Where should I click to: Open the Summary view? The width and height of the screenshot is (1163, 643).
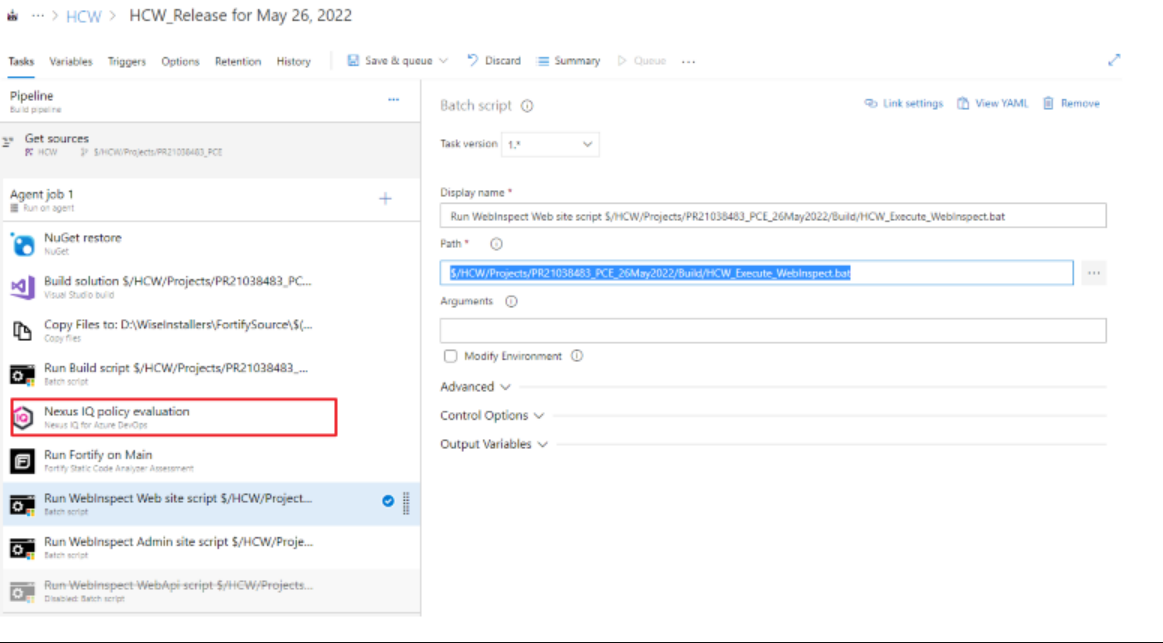(x=569, y=61)
